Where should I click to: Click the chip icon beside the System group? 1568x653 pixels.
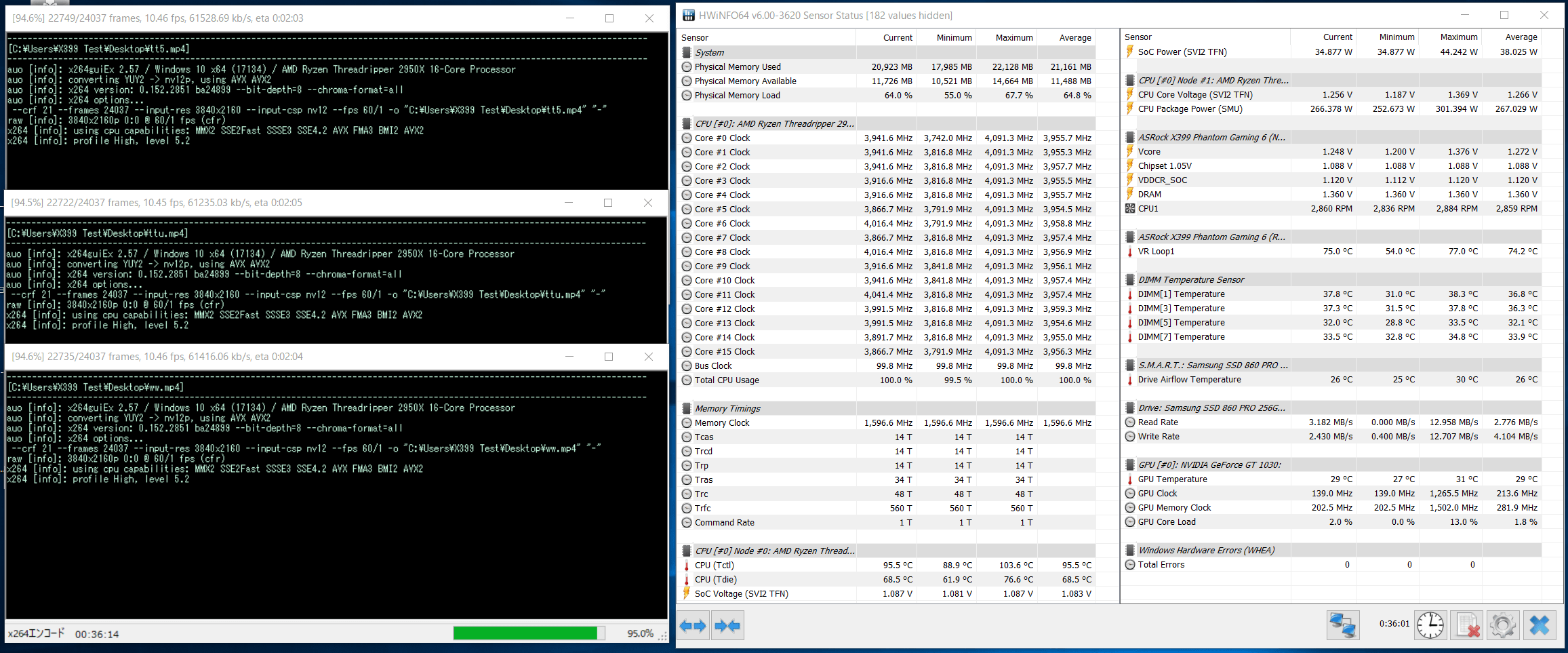tap(686, 52)
